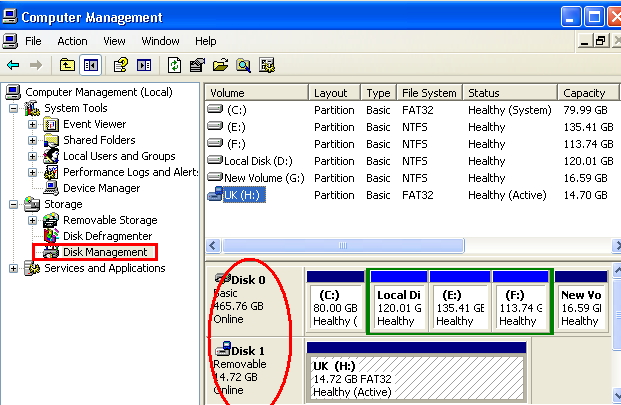Image resolution: width=621 pixels, height=405 pixels.
Task: Click the magnifier Explore toolbar icon
Action: pos(244,65)
